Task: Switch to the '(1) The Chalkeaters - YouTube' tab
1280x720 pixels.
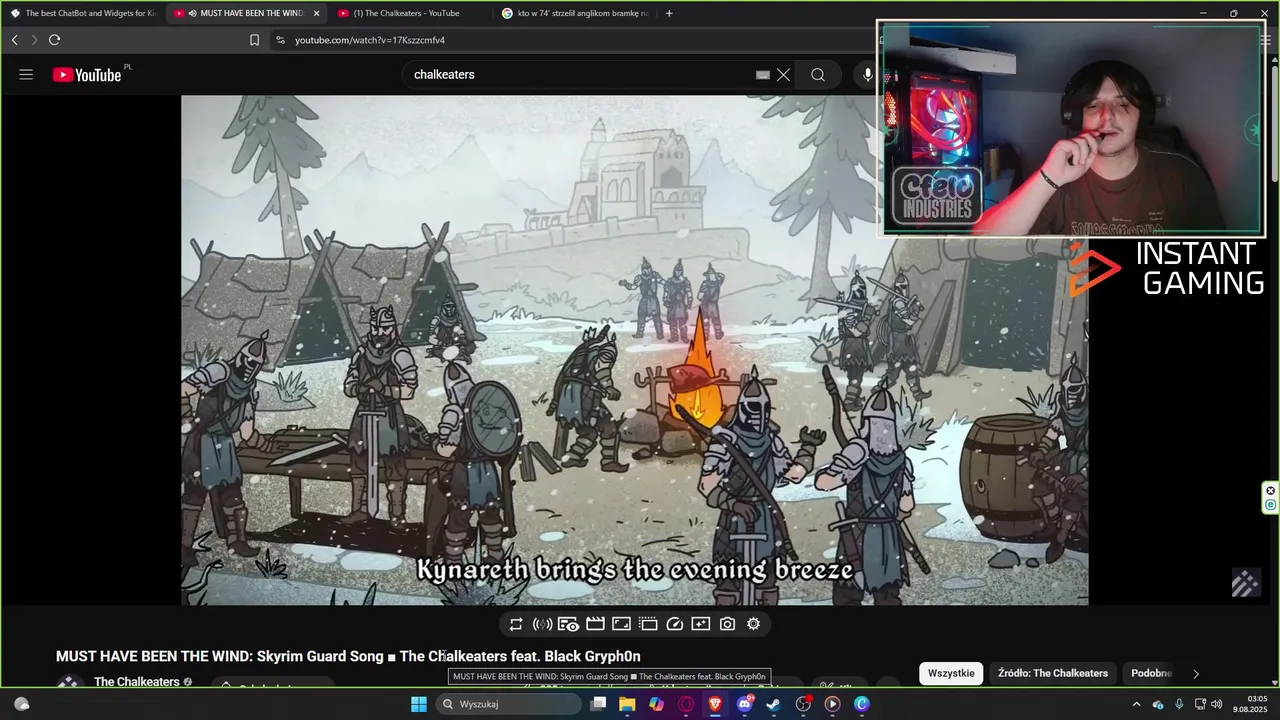Action: (x=410, y=13)
